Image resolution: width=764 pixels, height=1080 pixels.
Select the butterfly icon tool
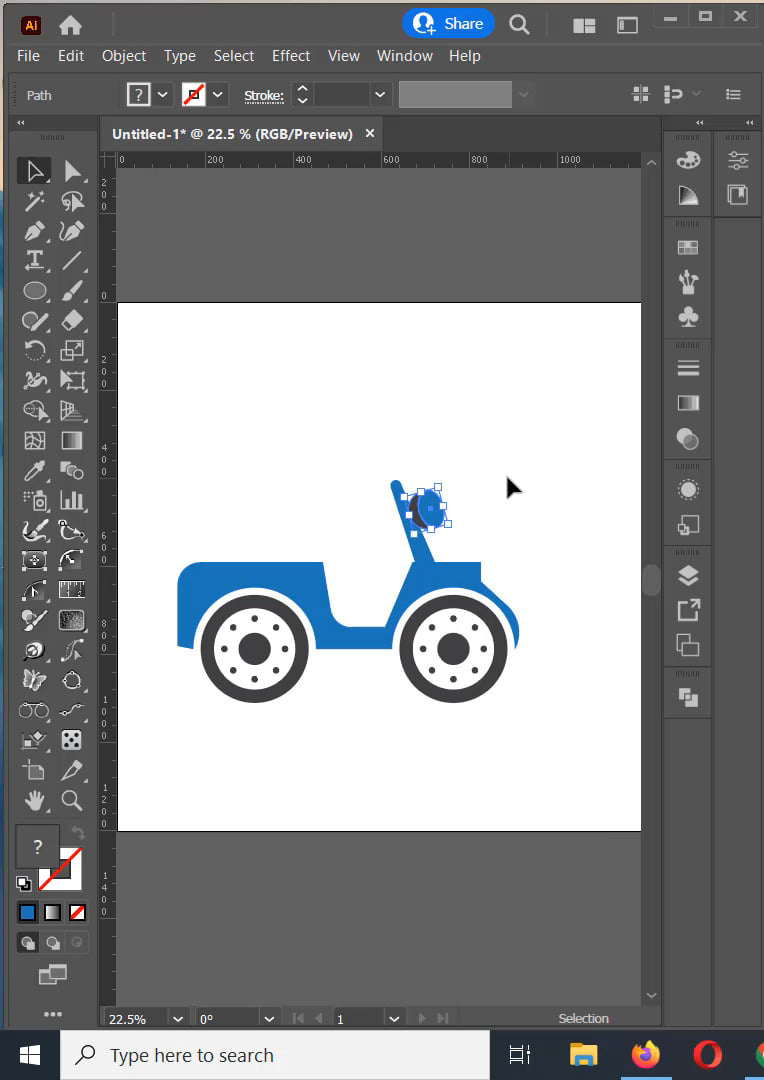click(x=34, y=681)
